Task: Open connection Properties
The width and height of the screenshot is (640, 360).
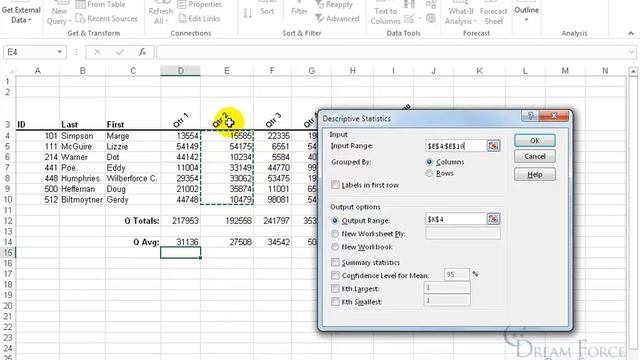Action: 200,4
